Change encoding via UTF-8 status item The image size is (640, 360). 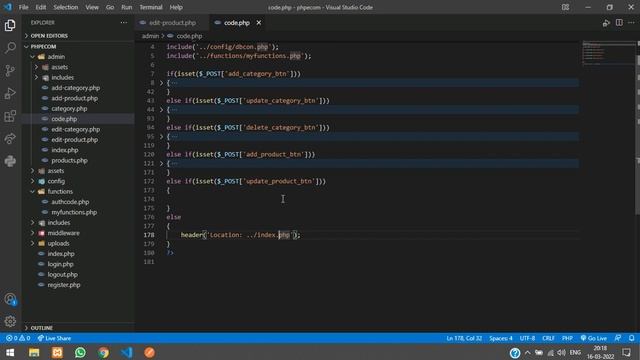[x=527, y=338]
